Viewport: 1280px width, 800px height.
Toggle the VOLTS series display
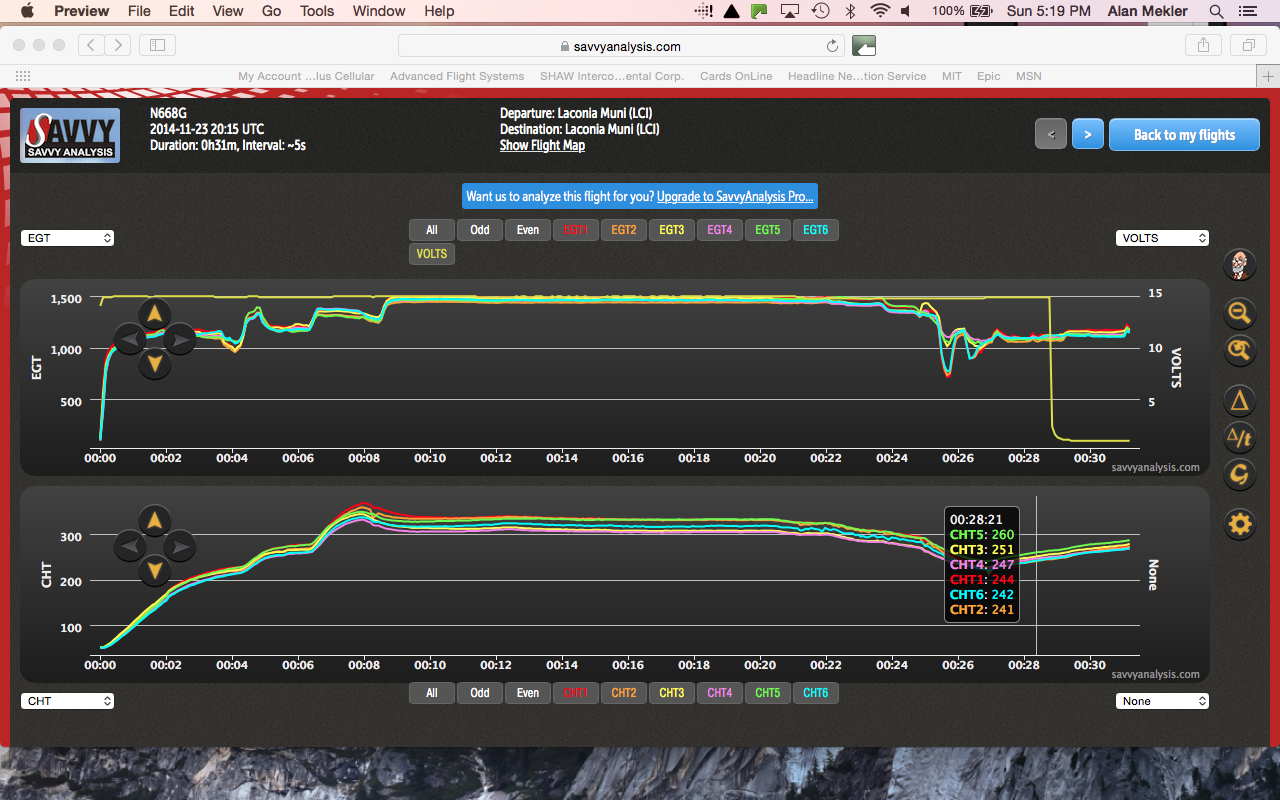(431, 253)
